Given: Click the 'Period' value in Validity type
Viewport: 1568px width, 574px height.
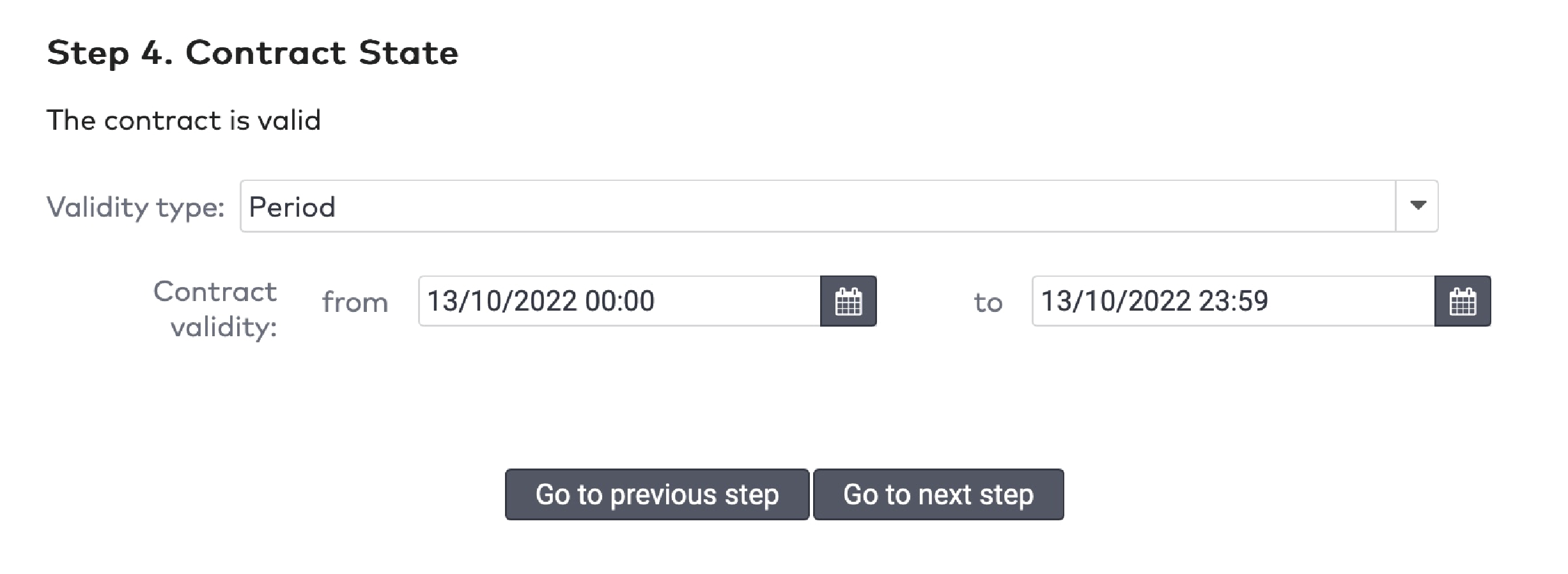Looking at the screenshot, I should pyautogui.click(x=292, y=207).
